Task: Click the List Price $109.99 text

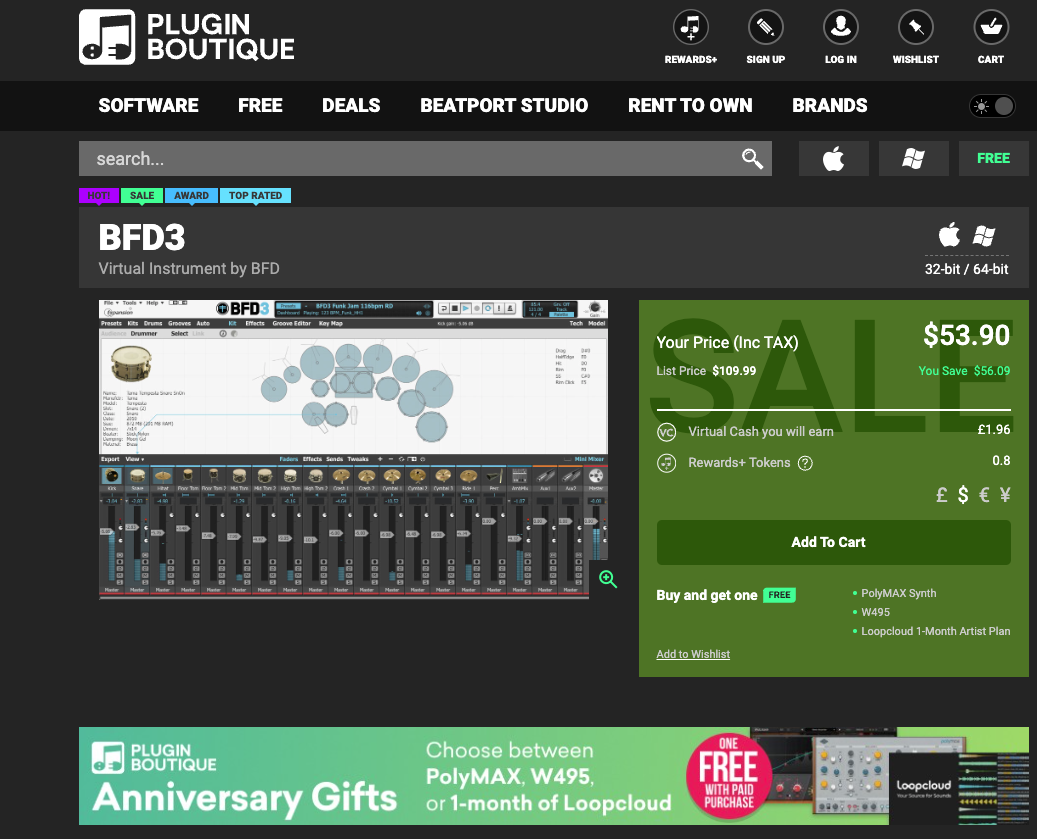Action: point(706,371)
